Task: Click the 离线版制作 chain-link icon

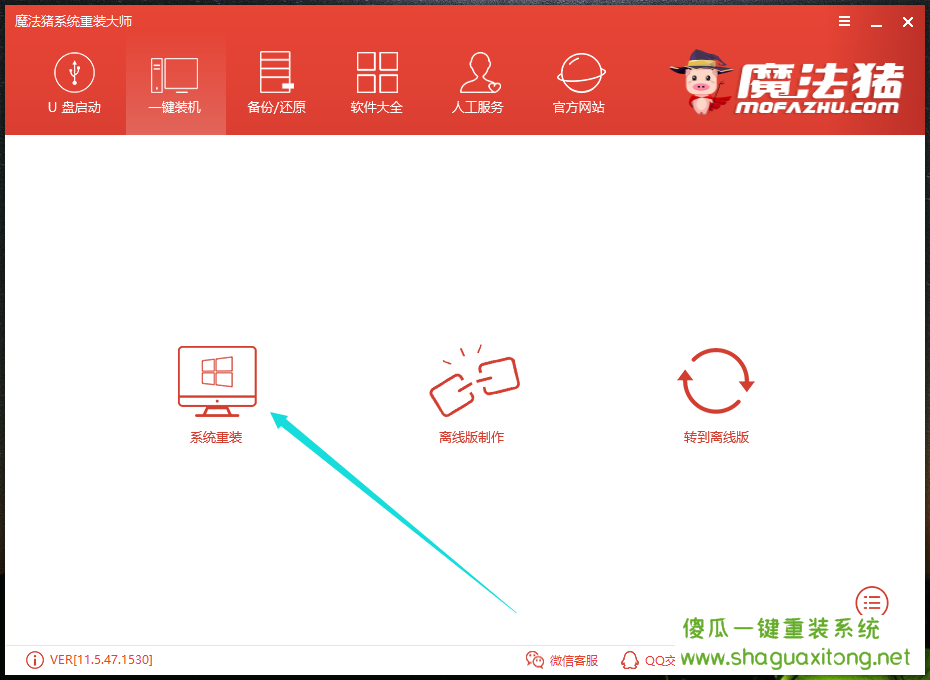Action: (474, 380)
